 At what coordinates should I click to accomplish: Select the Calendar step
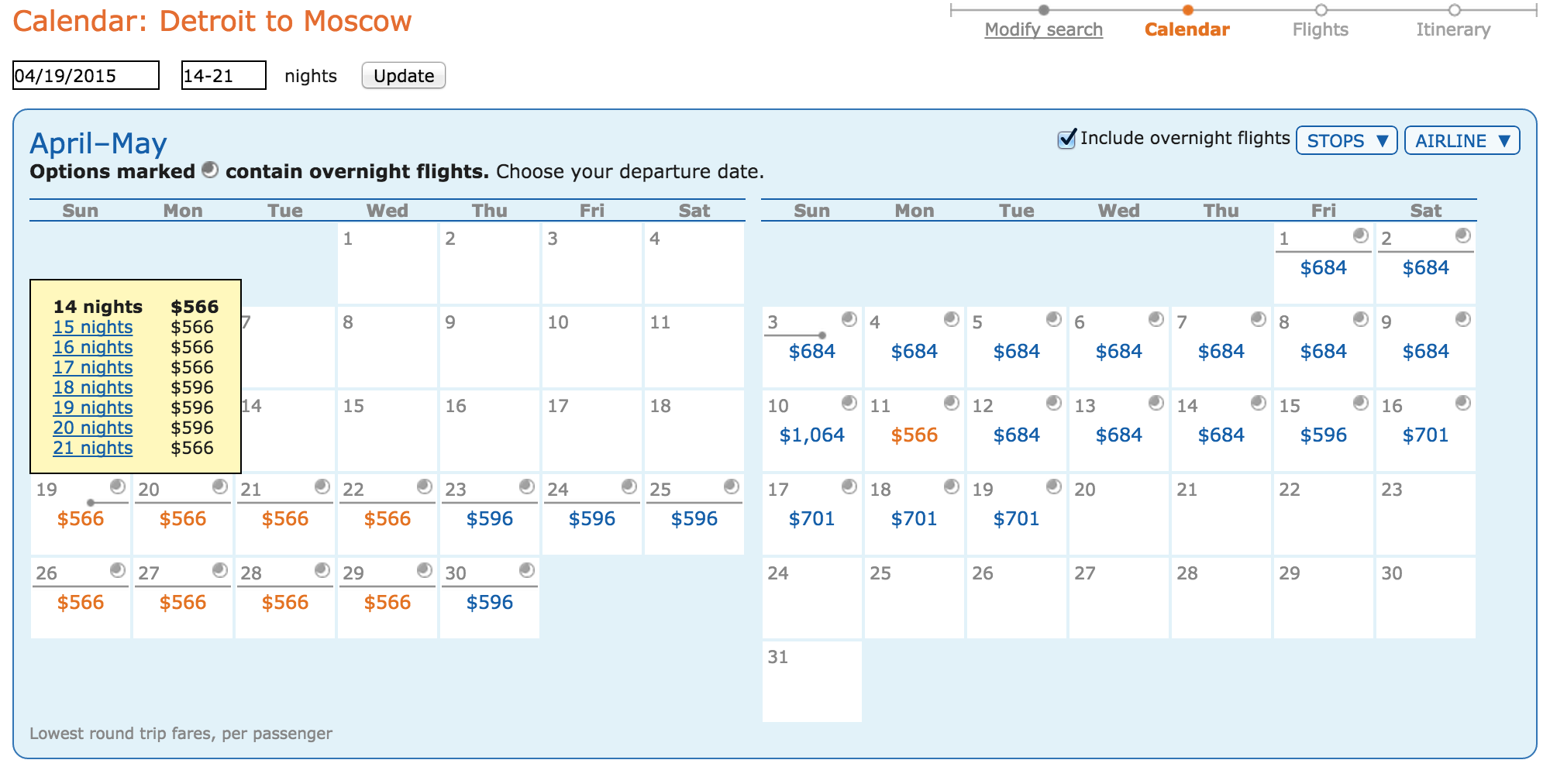(x=1187, y=29)
